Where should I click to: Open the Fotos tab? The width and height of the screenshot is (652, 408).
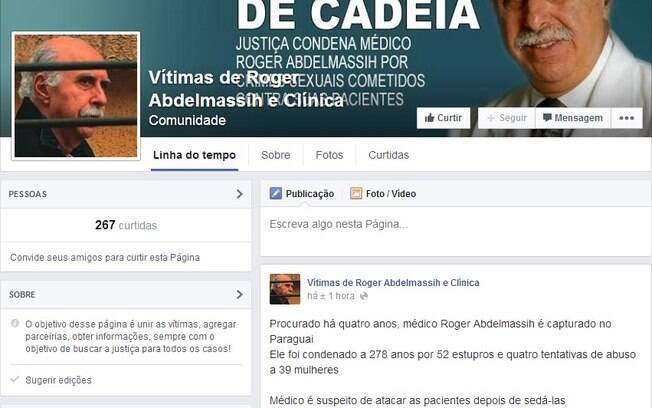pos(329,155)
